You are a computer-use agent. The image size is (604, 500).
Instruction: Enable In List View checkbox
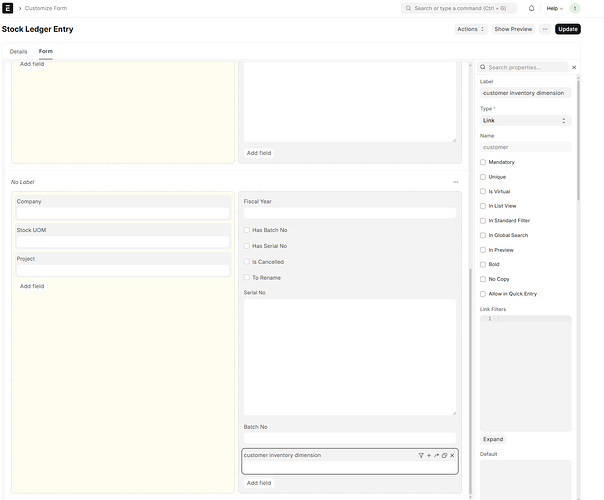[483, 206]
